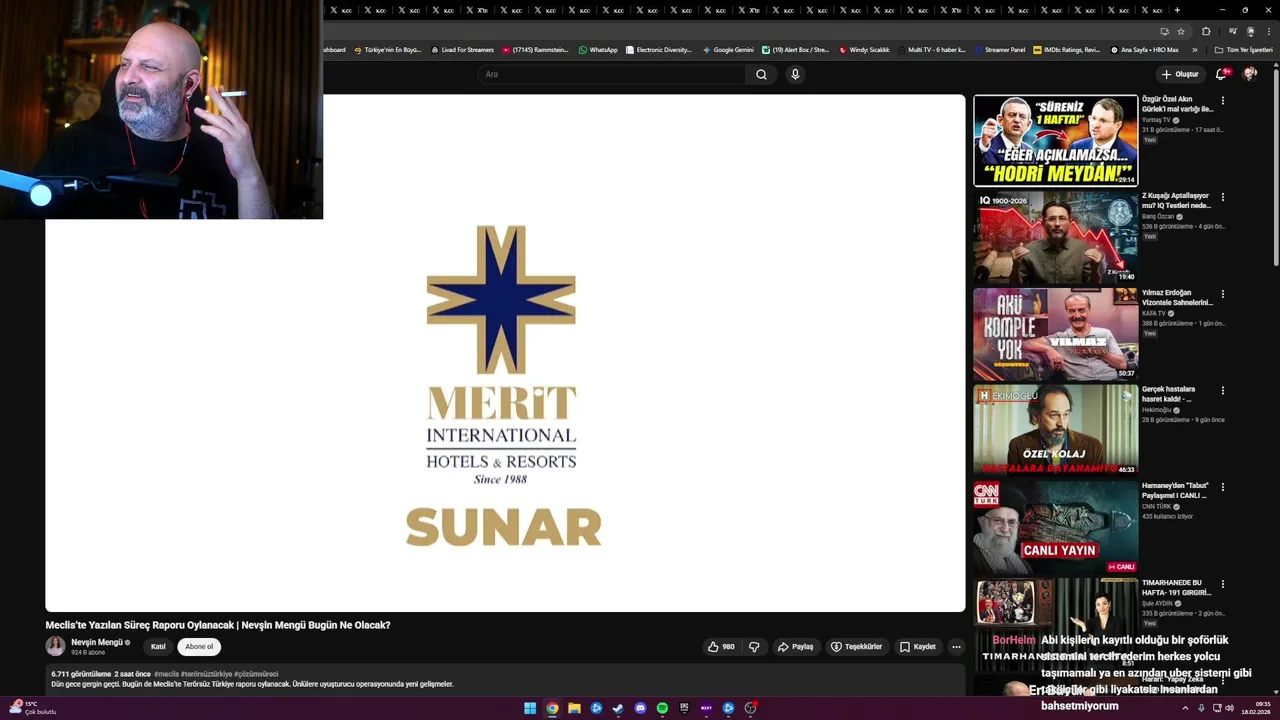Click the KAFA TV channel name
This screenshot has width=1280, height=720.
(x=1154, y=313)
